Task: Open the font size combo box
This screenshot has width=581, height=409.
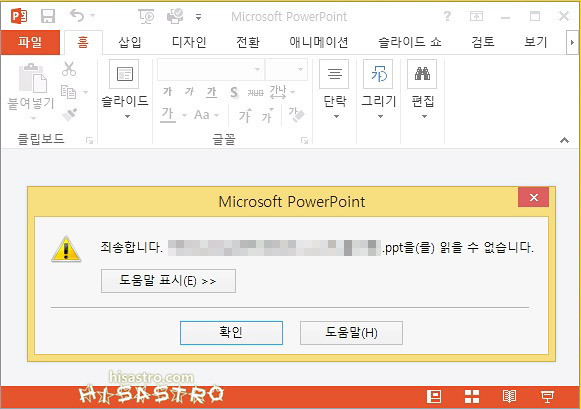Action: (x=286, y=69)
